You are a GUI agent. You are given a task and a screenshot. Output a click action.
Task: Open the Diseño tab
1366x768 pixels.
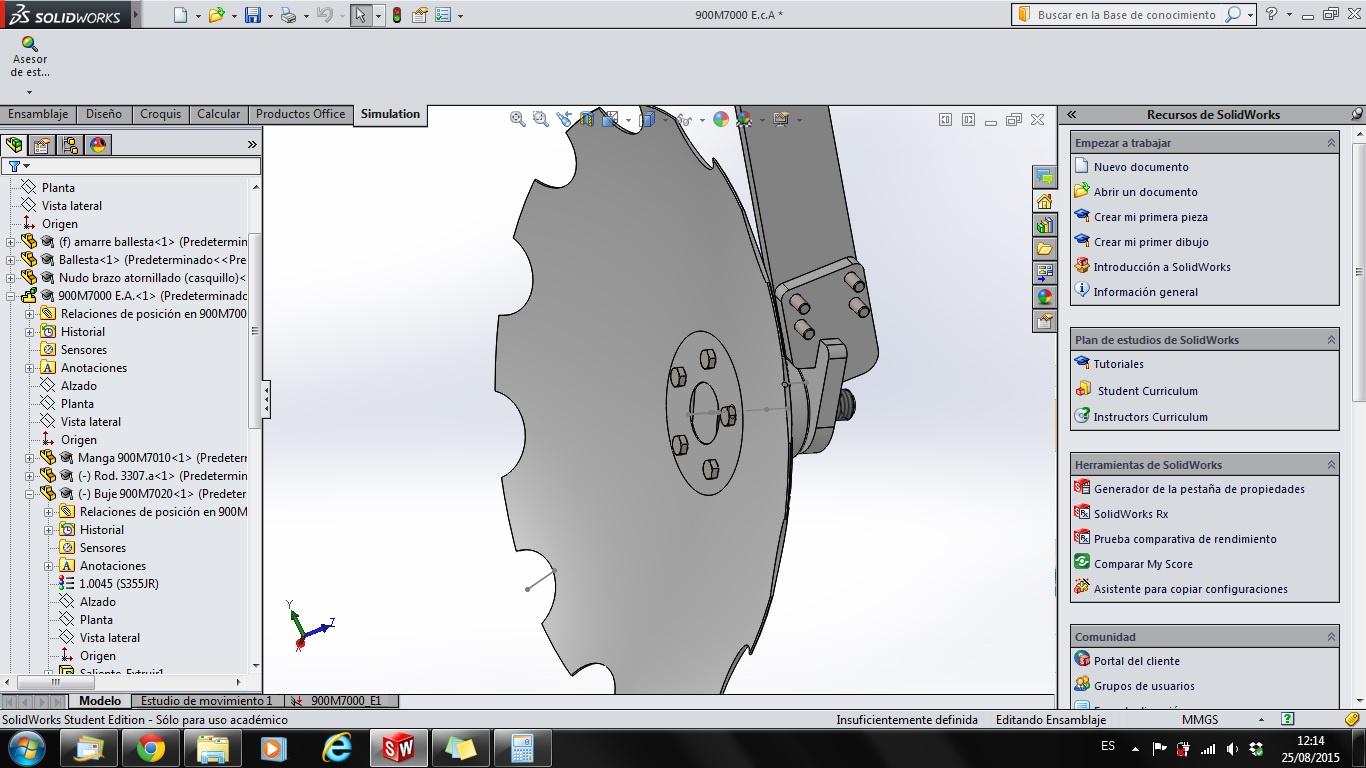[x=104, y=114]
